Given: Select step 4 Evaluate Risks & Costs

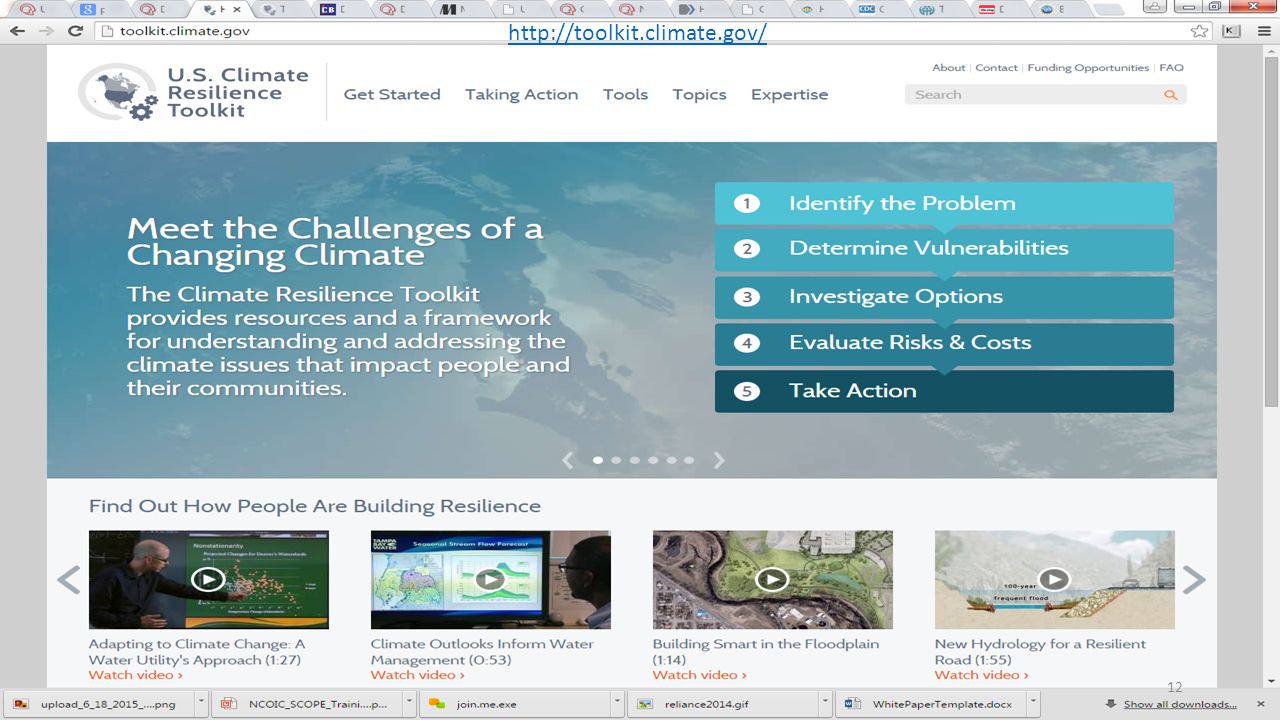Looking at the screenshot, I should [944, 343].
